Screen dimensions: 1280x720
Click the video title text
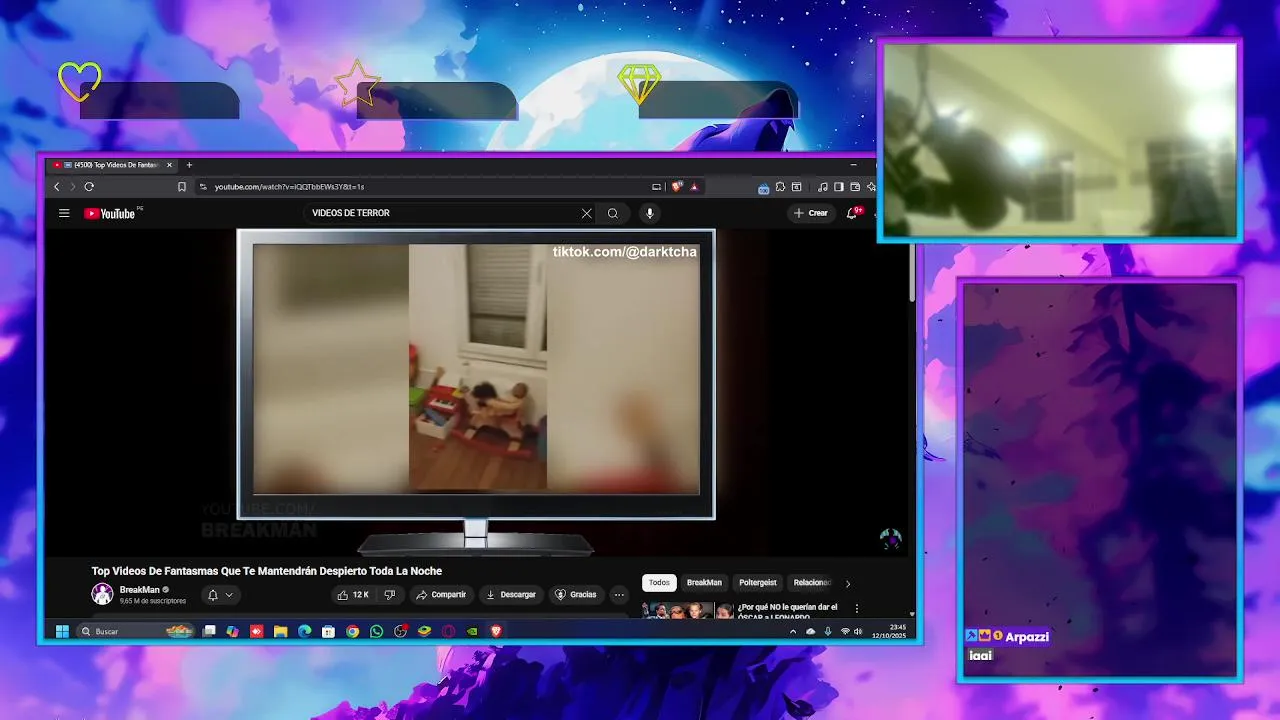(x=267, y=571)
